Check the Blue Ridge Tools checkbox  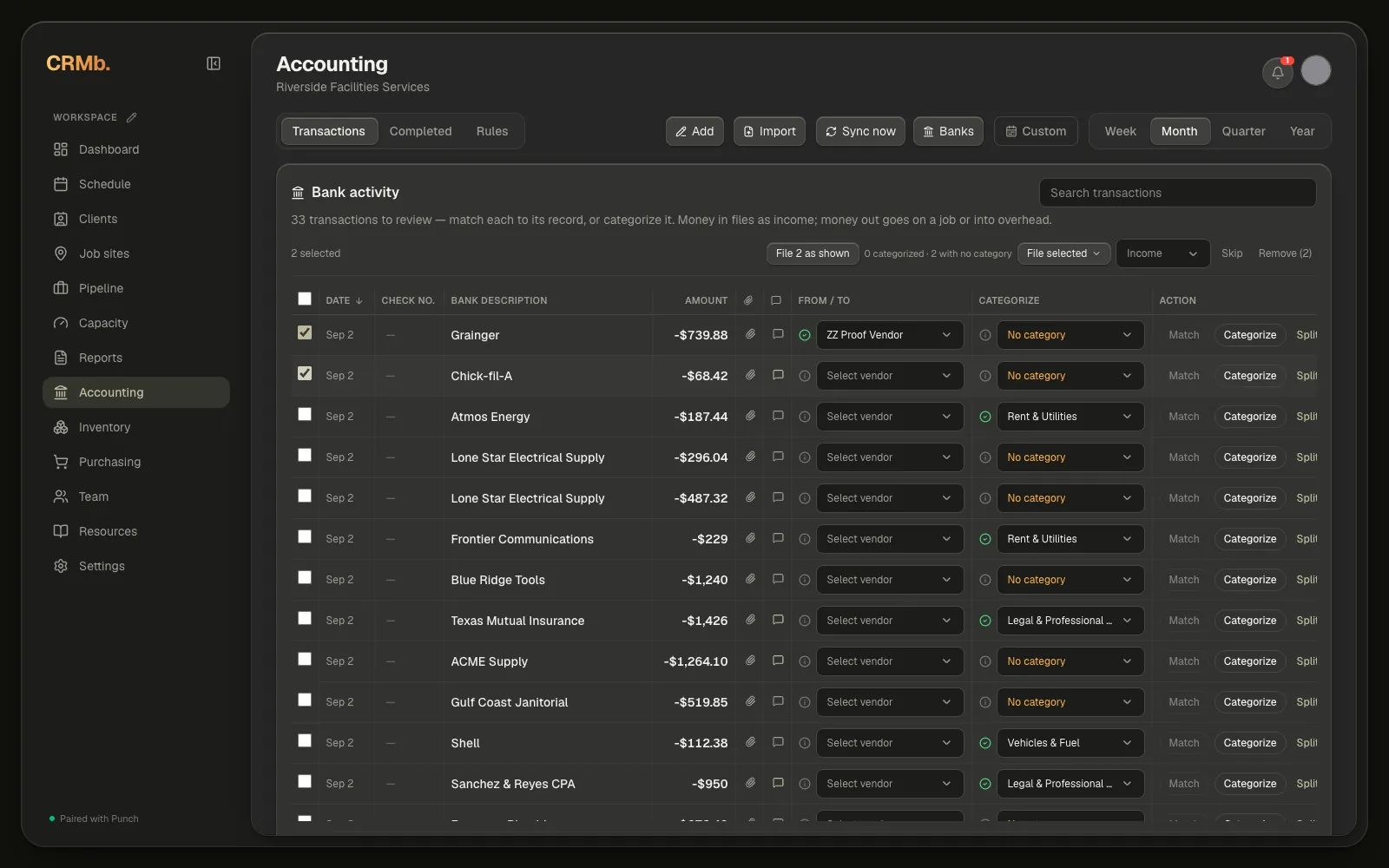[305, 577]
